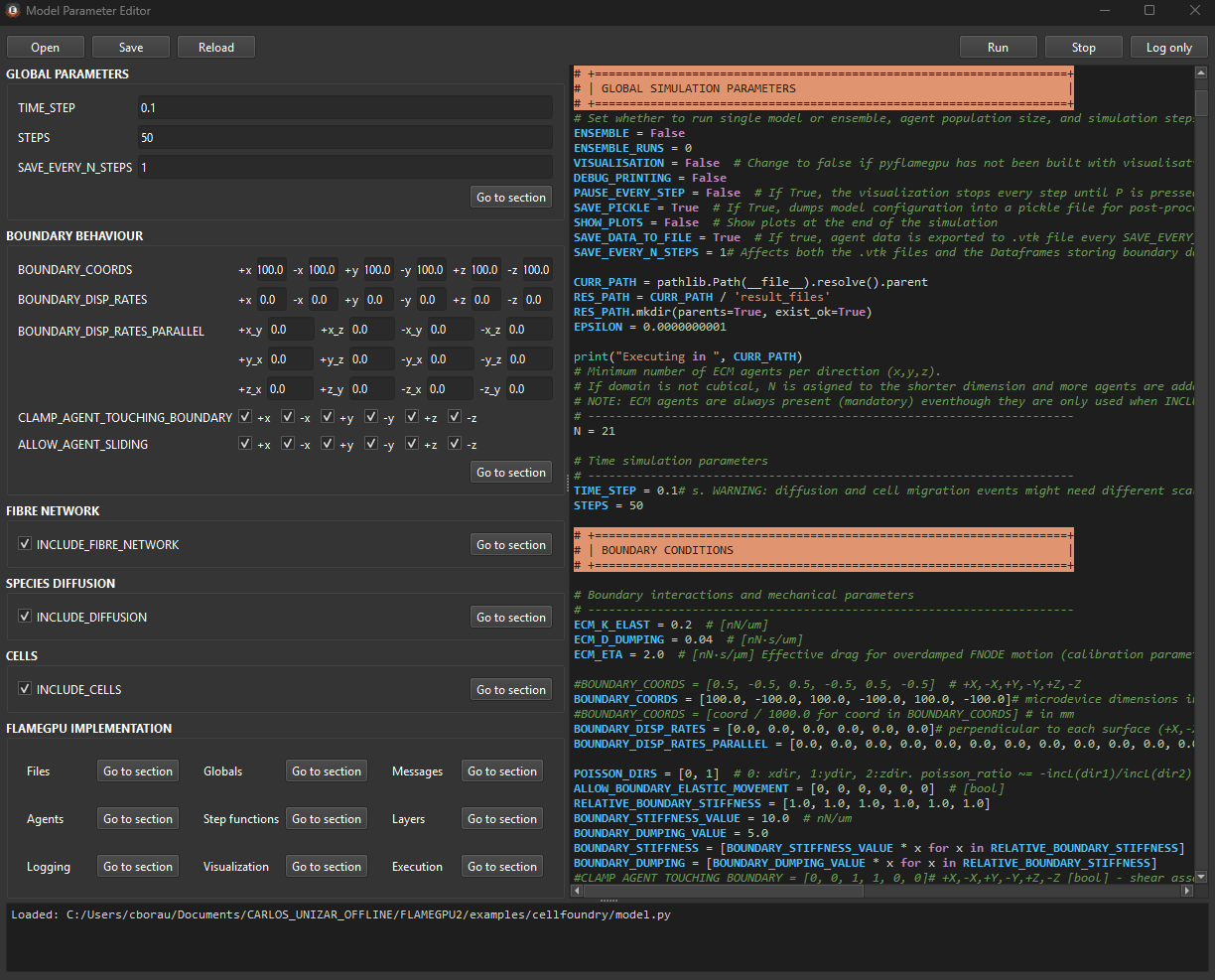Open a model file

[45, 46]
